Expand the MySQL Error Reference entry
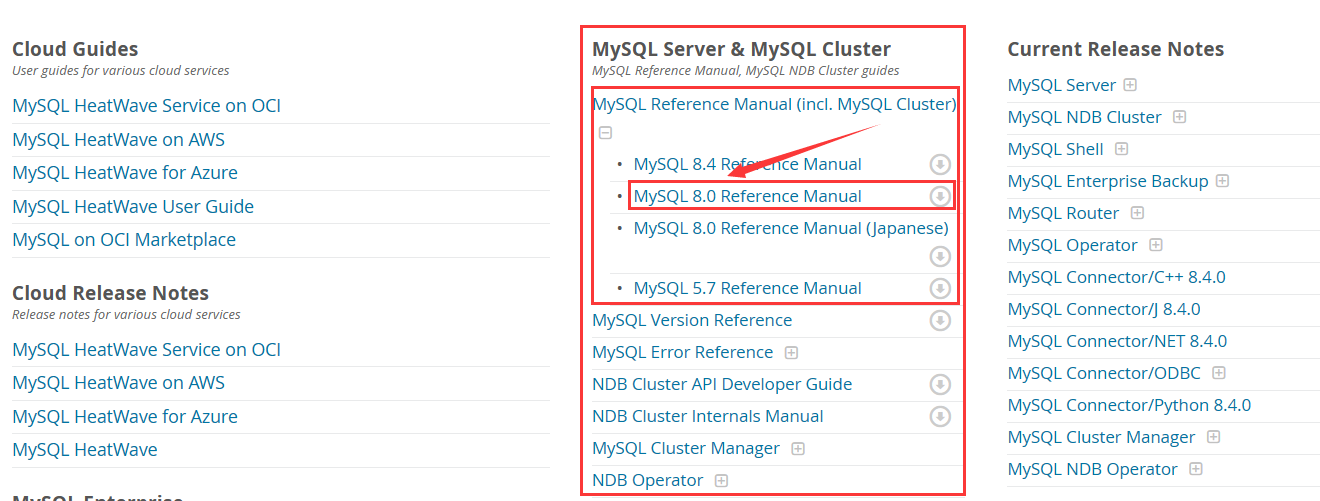The height and width of the screenshot is (501, 1320). pyautogui.click(x=791, y=352)
